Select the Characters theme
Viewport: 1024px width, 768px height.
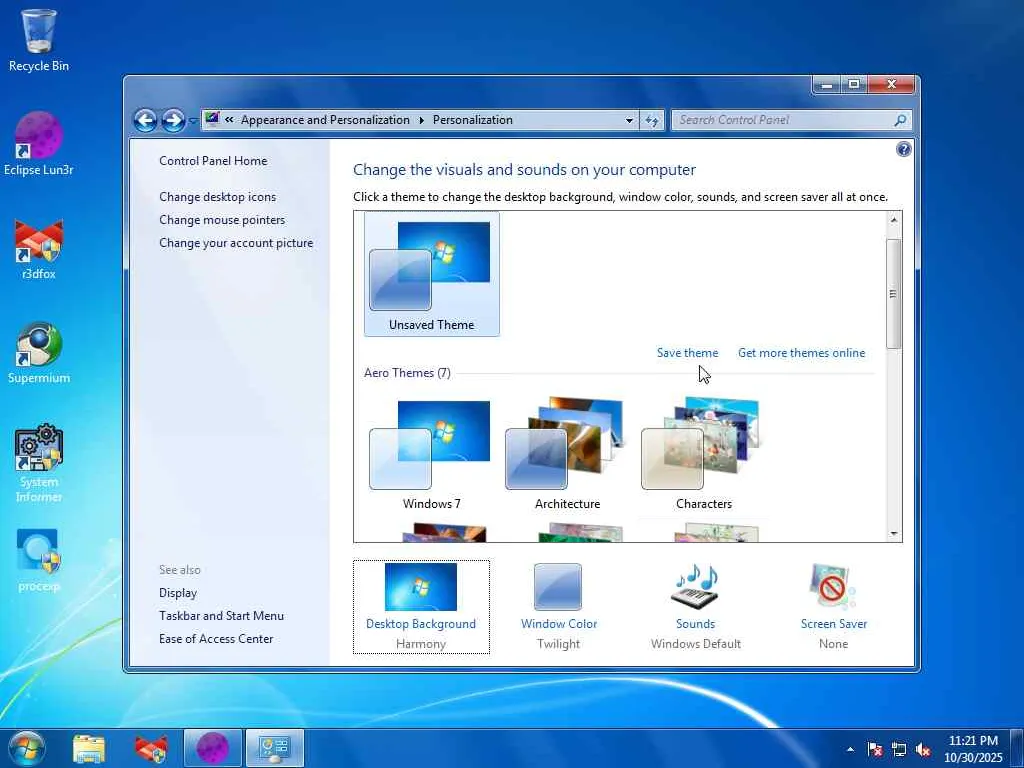(x=703, y=455)
